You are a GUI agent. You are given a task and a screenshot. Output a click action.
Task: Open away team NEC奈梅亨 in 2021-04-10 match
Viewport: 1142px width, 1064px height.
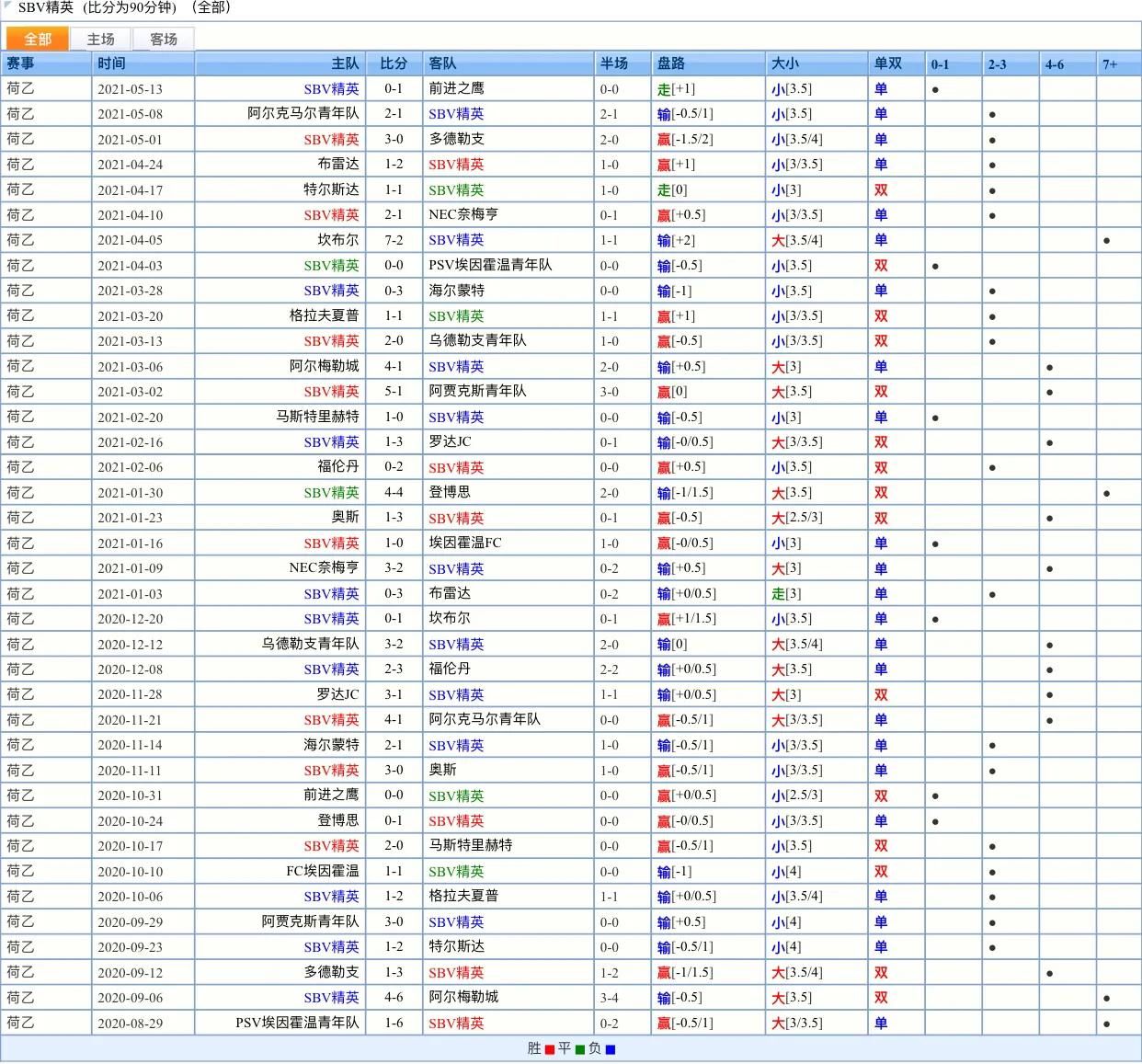coord(463,215)
